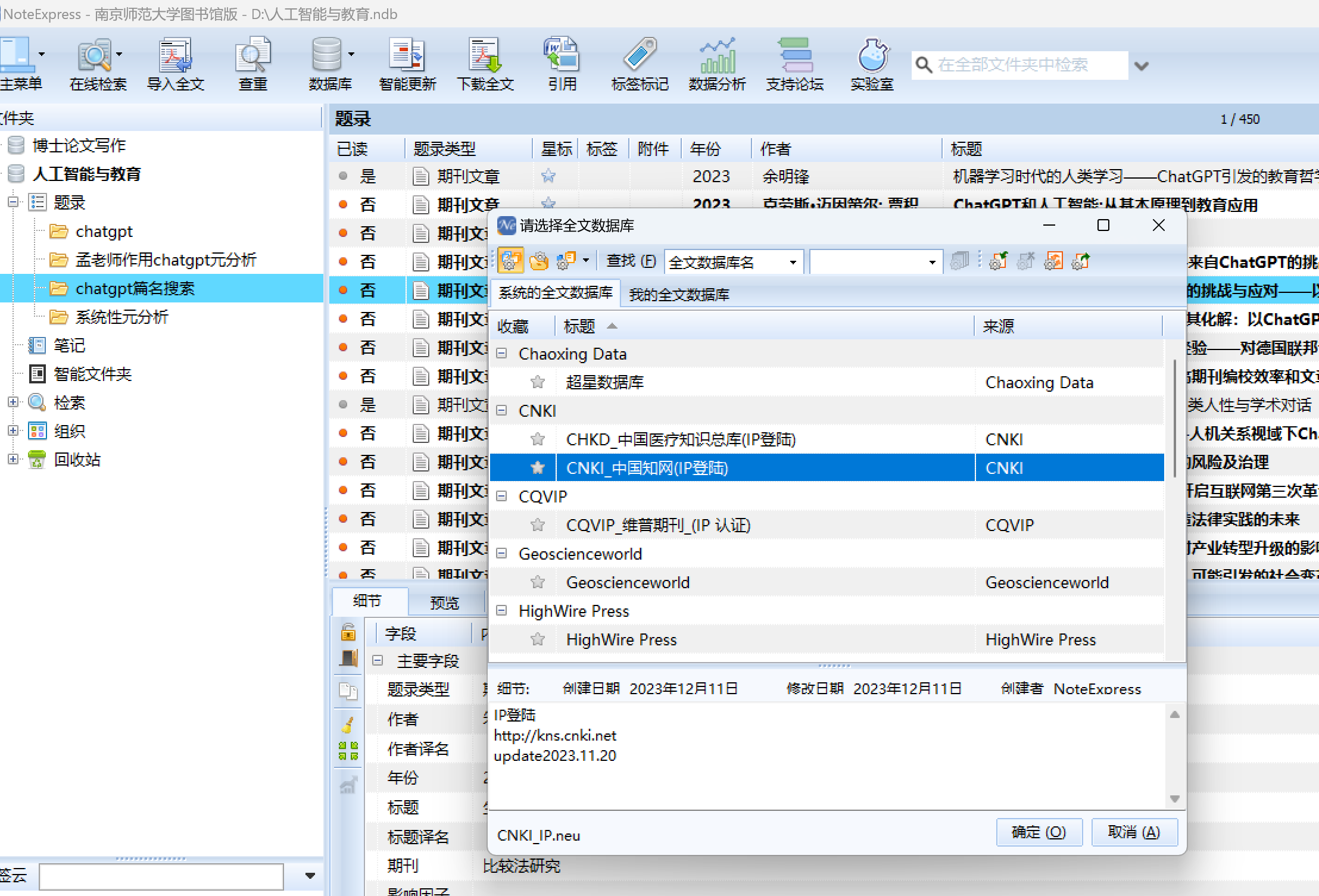Viewport: 1319px width, 896px height.
Task: Collapse the CNKI group
Action: pos(502,410)
